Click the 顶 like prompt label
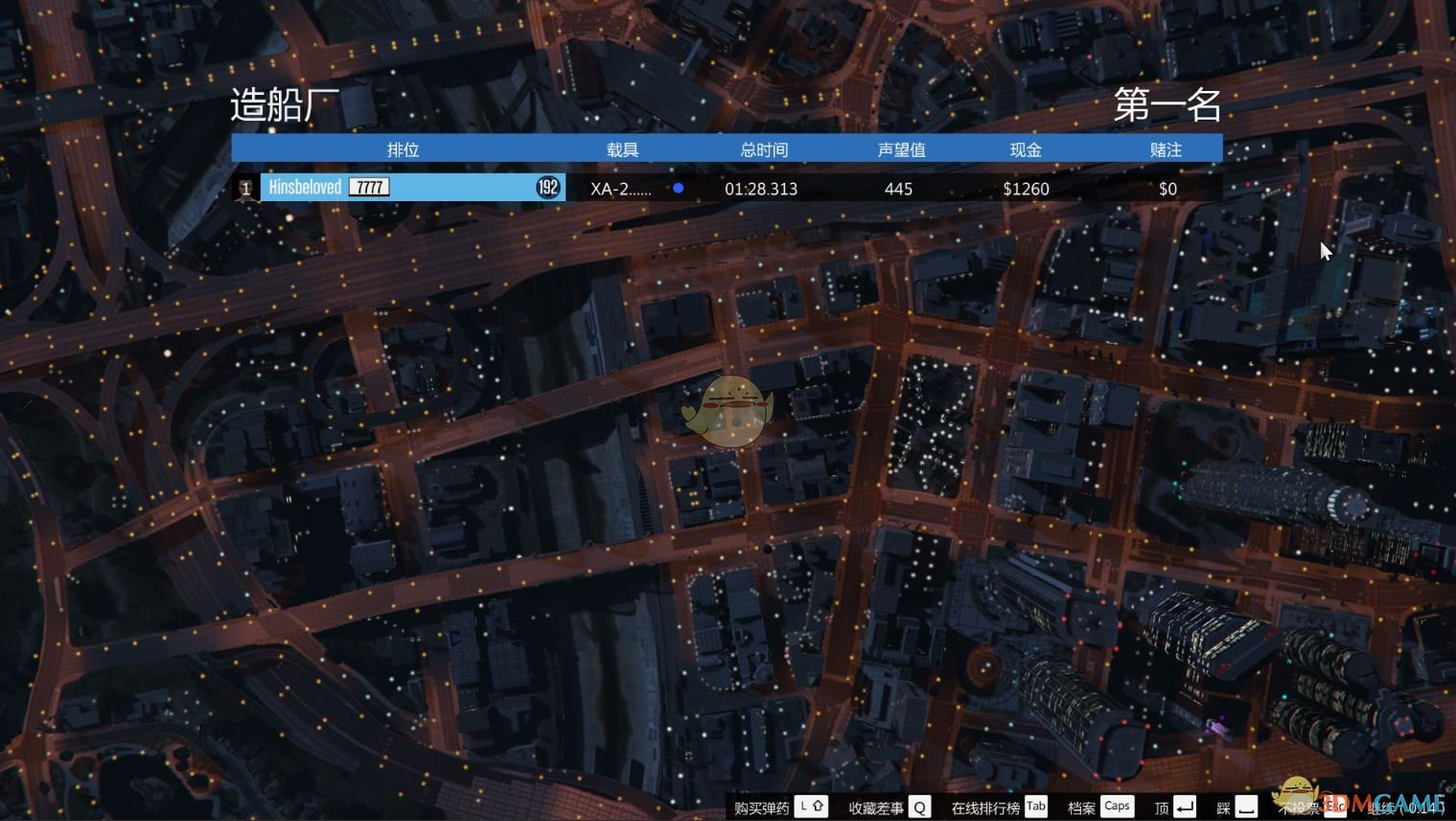The width and height of the screenshot is (1456, 821). [1162, 808]
